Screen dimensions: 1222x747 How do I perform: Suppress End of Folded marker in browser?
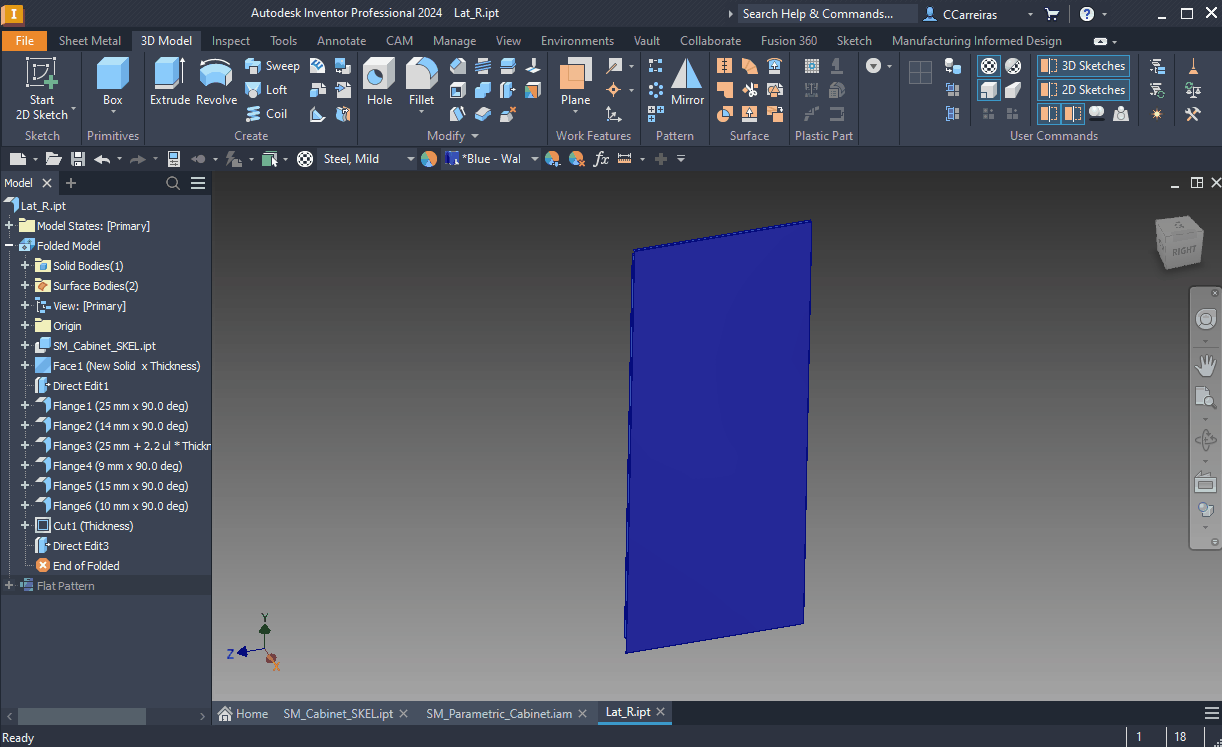point(87,565)
